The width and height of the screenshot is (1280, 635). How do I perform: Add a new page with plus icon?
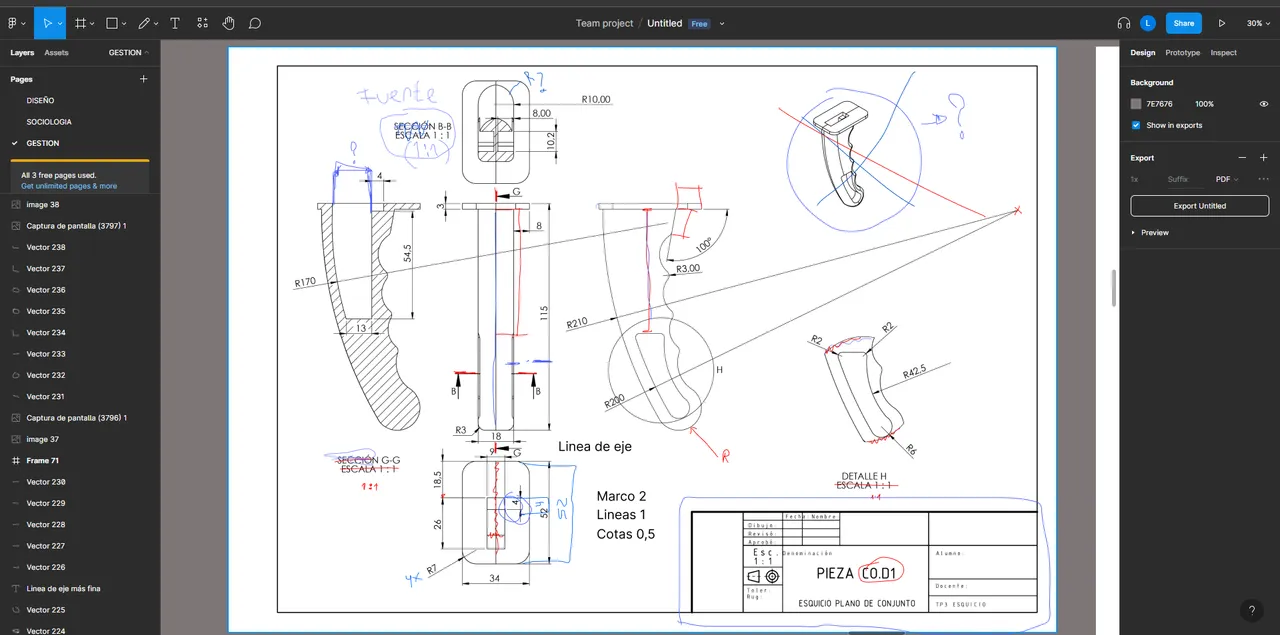(143, 79)
